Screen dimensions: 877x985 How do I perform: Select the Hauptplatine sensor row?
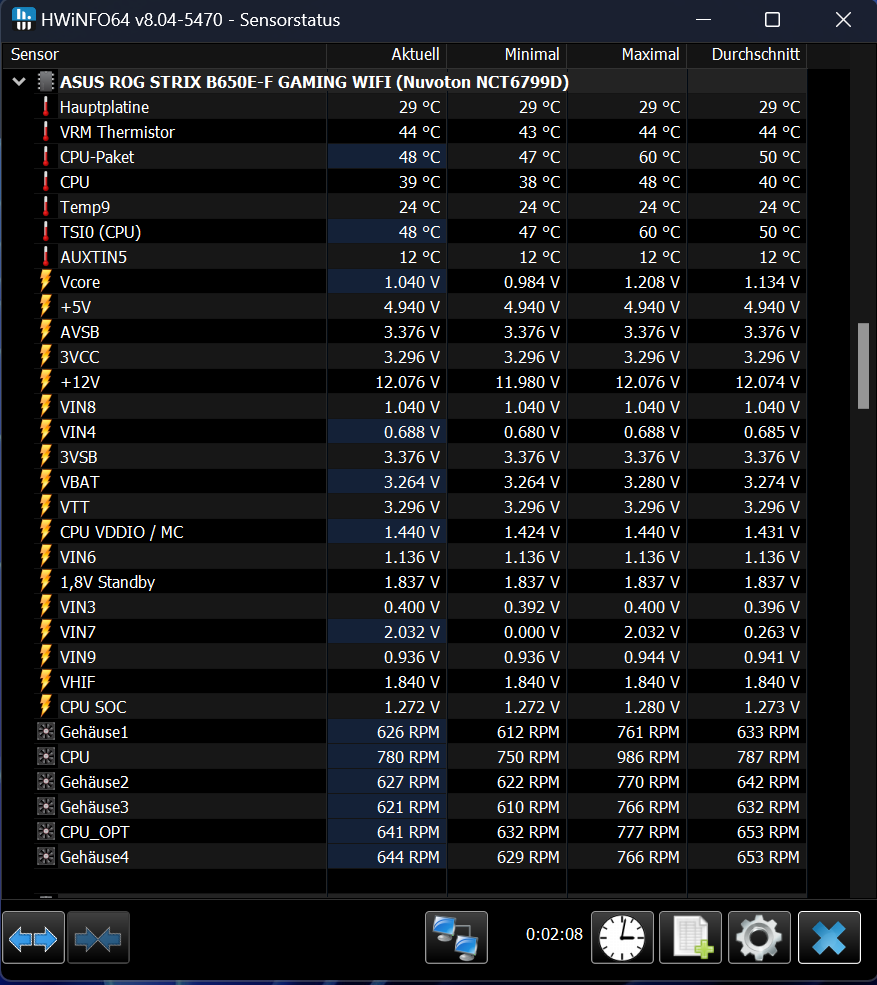click(420, 107)
